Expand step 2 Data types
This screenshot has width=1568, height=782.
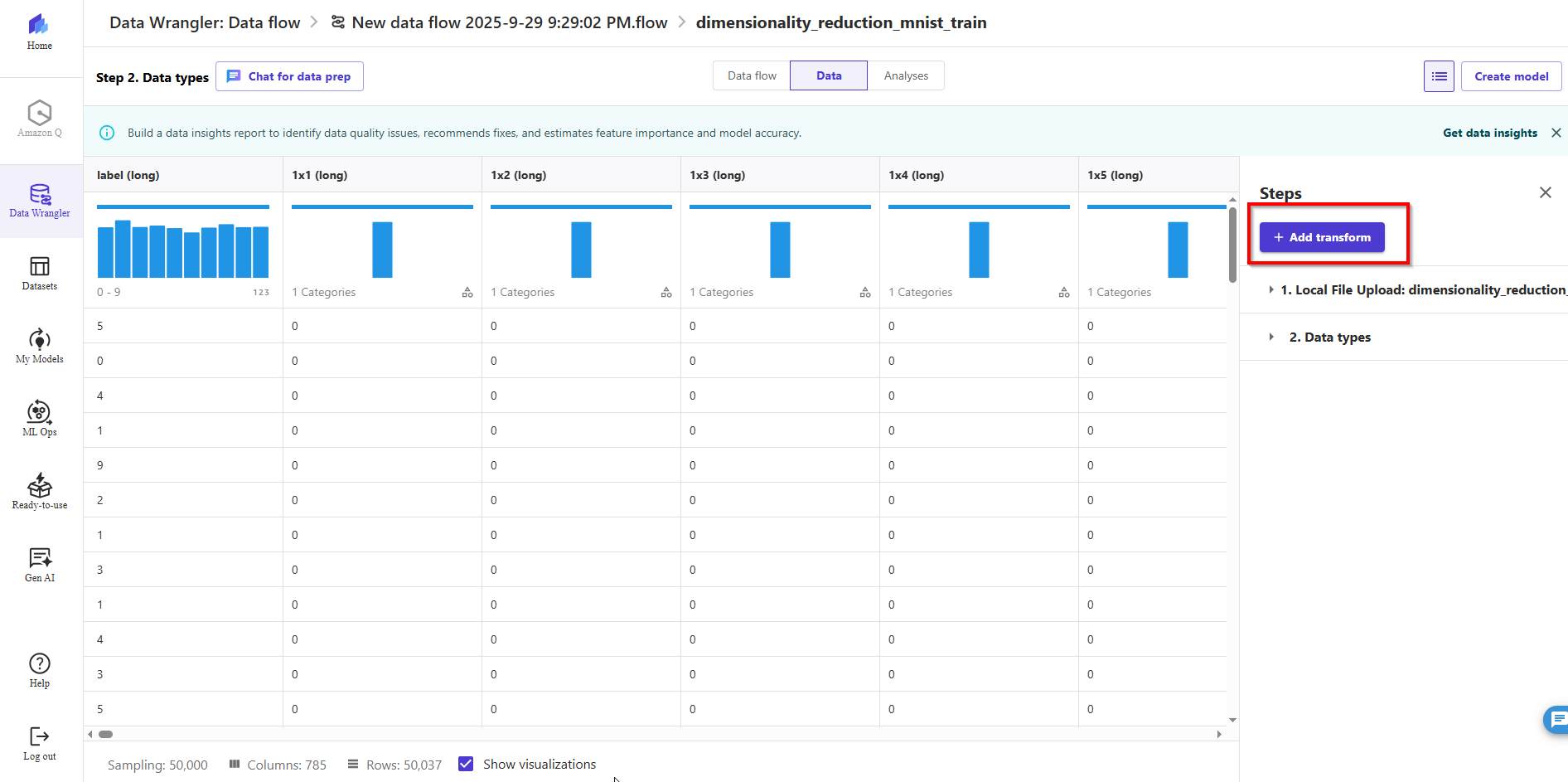[x=1271, y=337]
